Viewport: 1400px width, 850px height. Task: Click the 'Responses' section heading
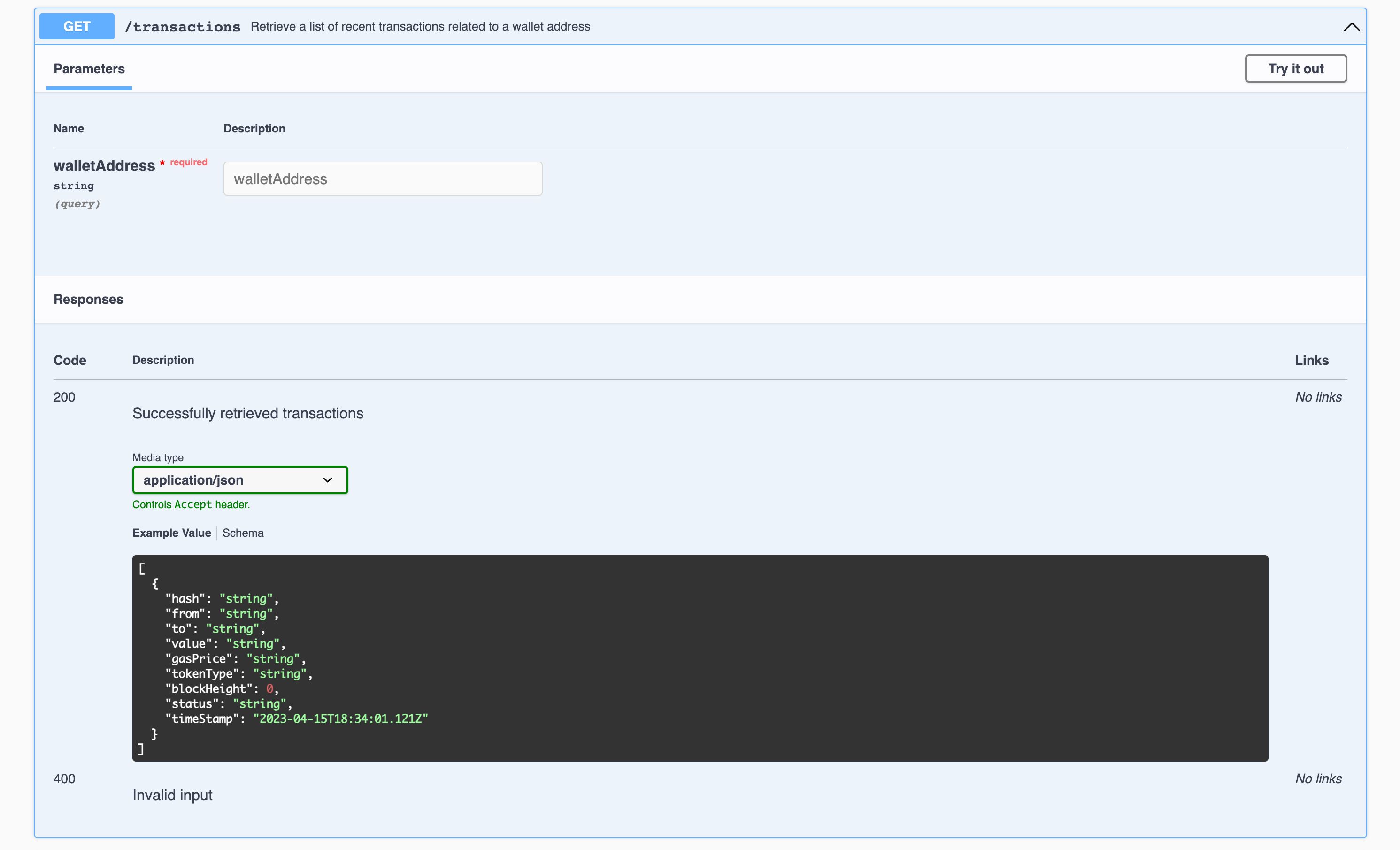click(x=88, y=300)
